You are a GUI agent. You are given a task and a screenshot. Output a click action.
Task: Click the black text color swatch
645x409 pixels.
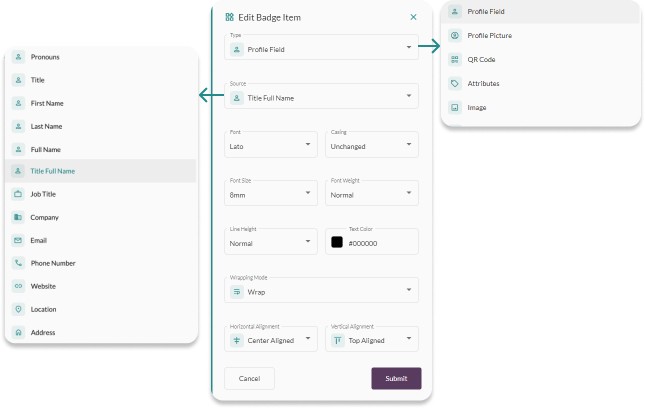click(337, 243)
